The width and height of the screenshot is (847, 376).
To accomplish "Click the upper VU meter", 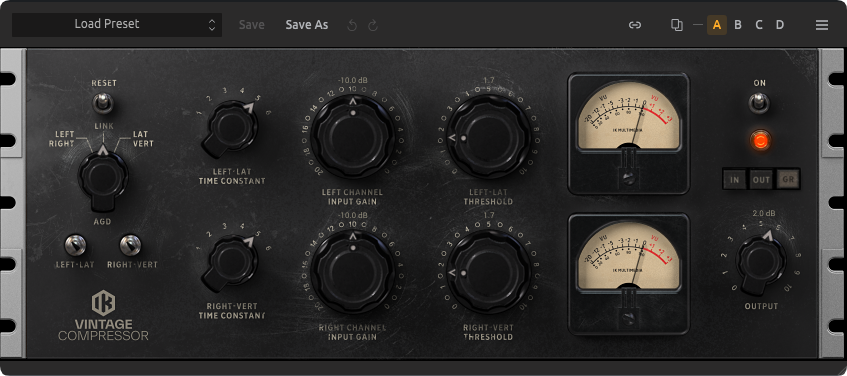I will 628,133.
